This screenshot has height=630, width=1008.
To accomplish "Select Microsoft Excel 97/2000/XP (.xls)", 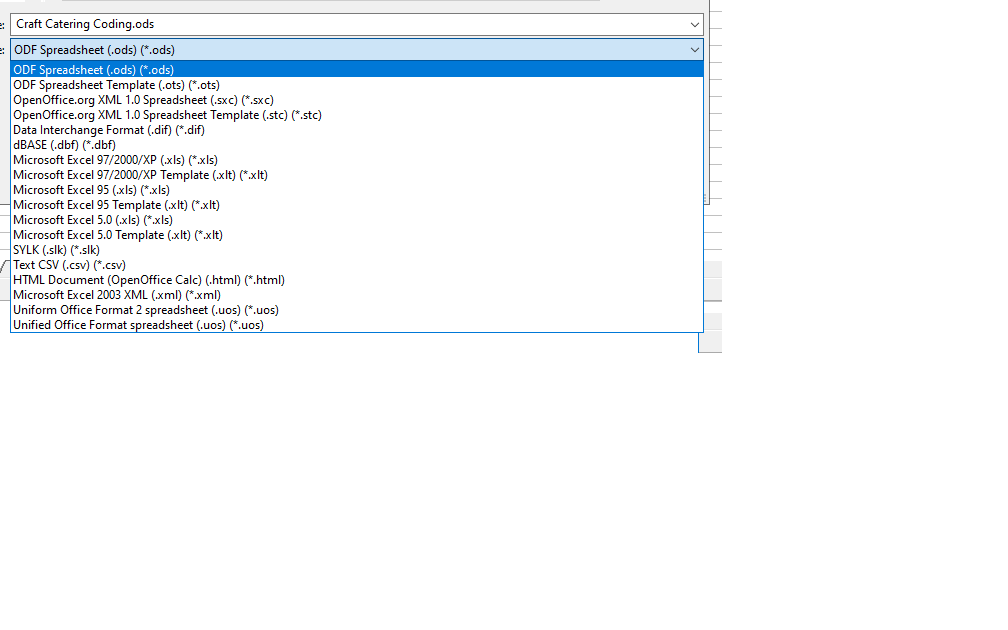I will [357, 159].
